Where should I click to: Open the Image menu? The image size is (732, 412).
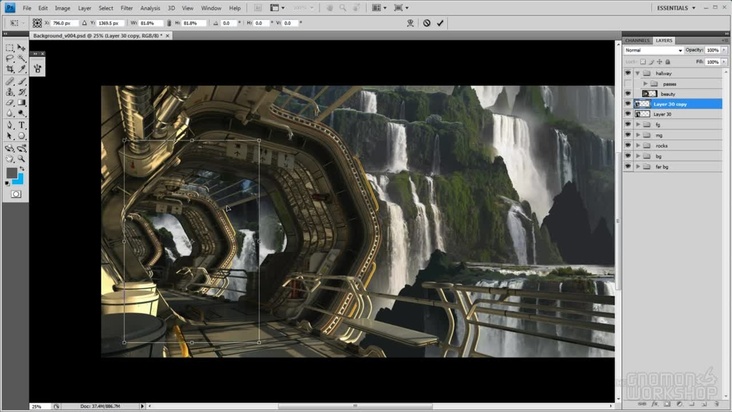(62, 8)
